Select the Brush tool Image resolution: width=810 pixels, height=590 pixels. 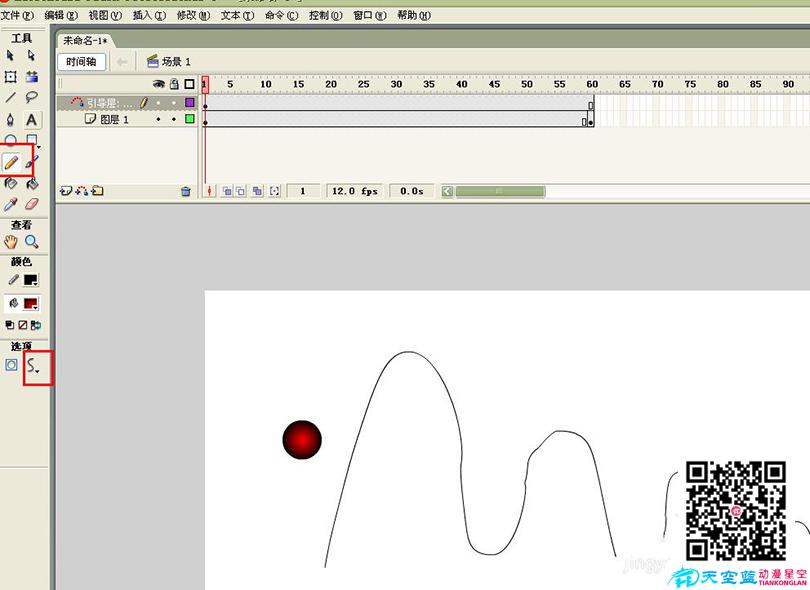coord(32,162)
